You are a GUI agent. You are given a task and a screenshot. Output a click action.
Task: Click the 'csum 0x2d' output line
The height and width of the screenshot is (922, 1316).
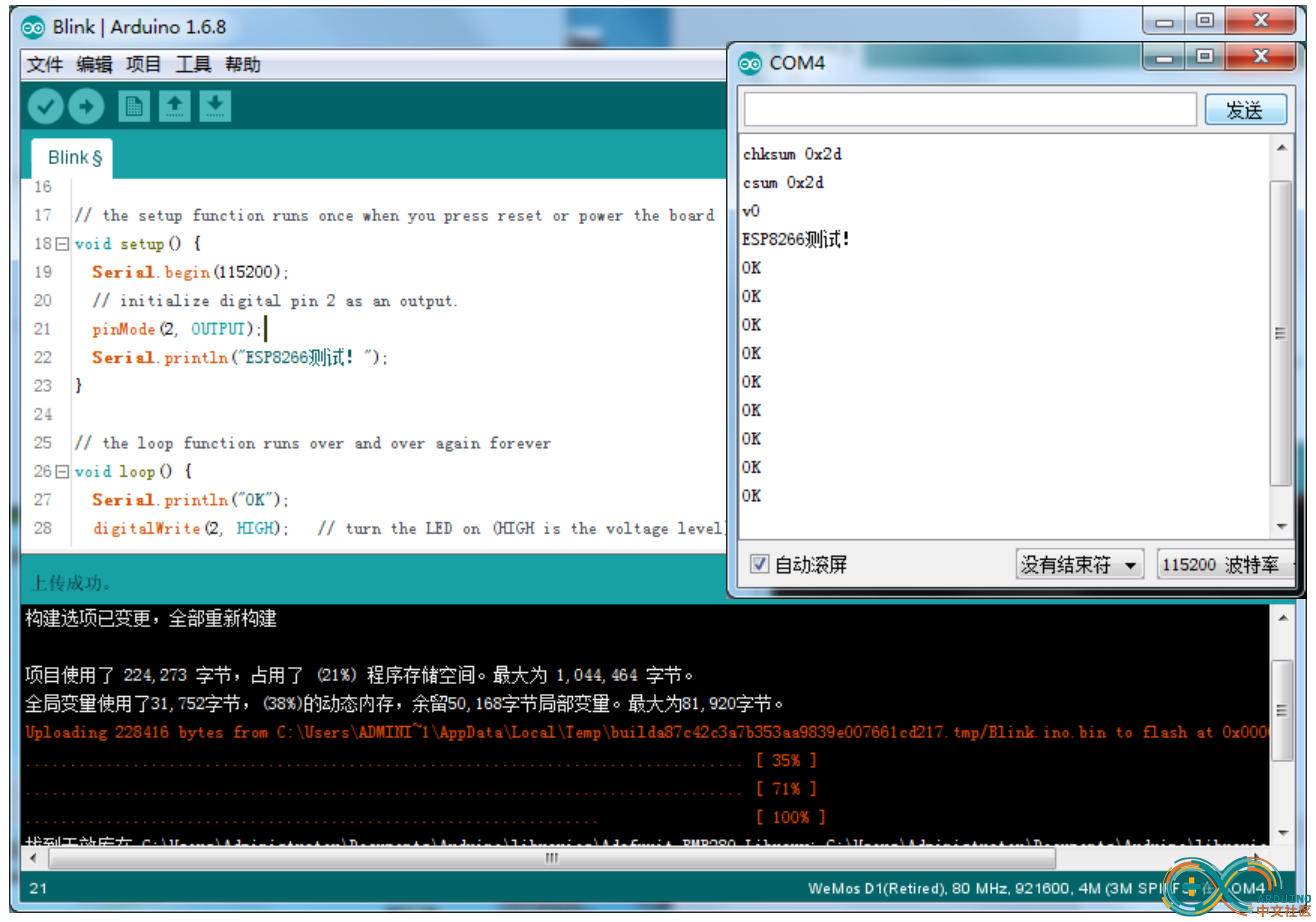(x=783, y=183)
